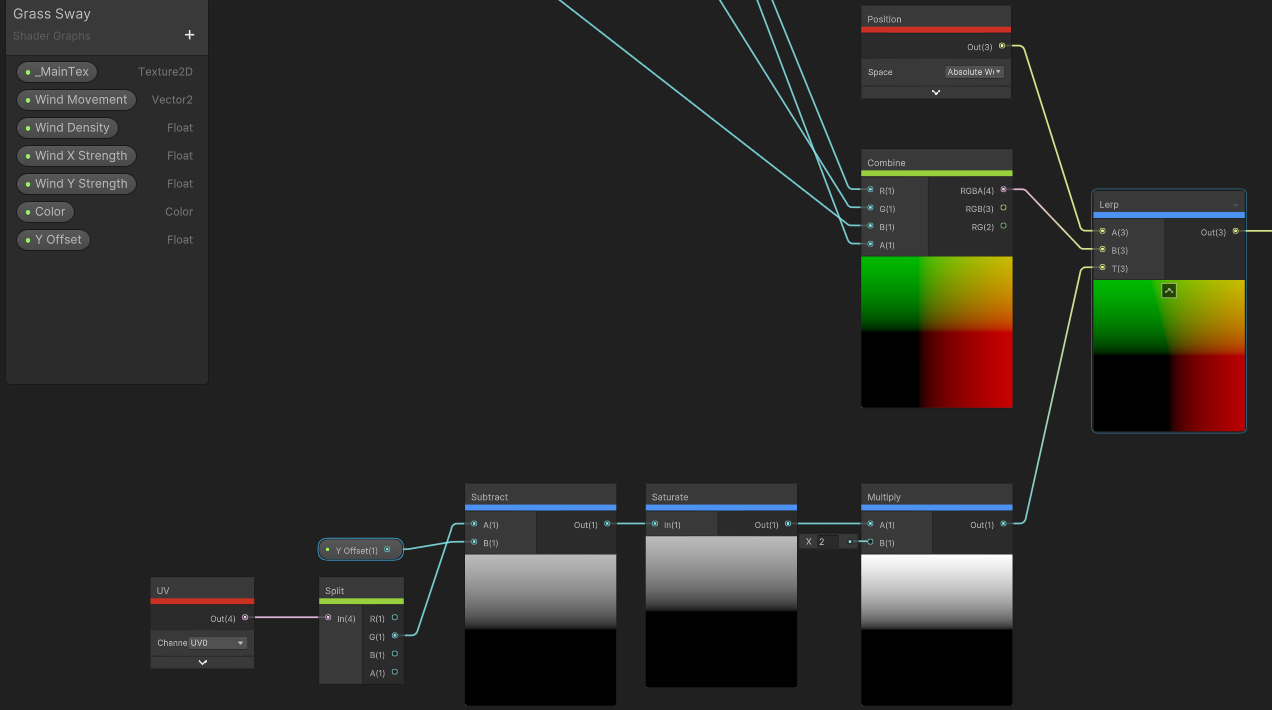Click the Split node R(1) output port
This screenshot has width=1272, height=710.
pos(395,617)
